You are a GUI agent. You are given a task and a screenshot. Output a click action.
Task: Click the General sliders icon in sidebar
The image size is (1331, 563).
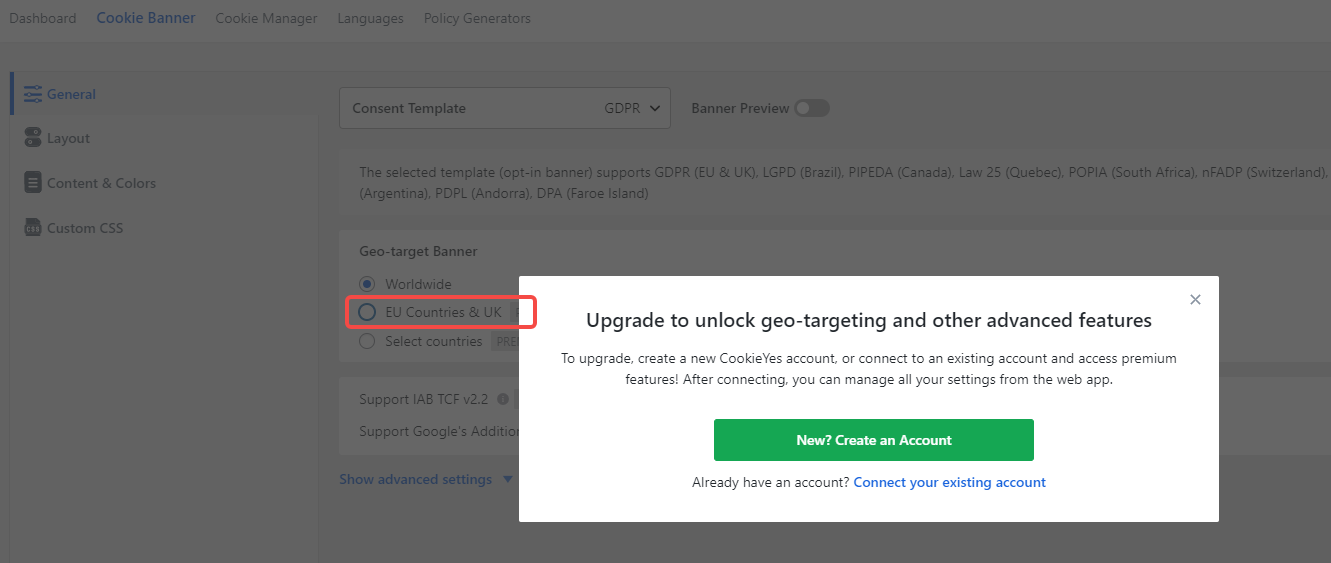[x=32, y=94]
